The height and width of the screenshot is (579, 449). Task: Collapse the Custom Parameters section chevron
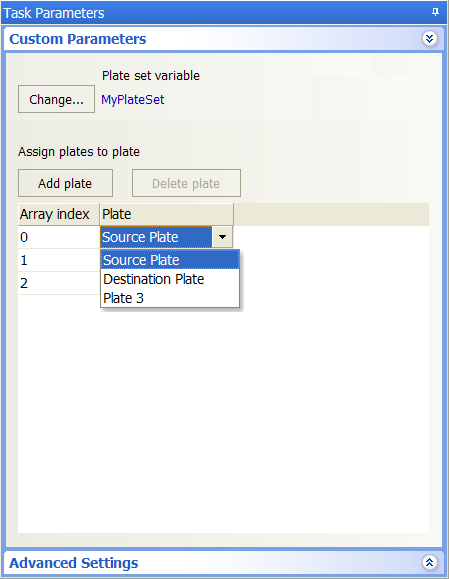[x=429, y=38]
